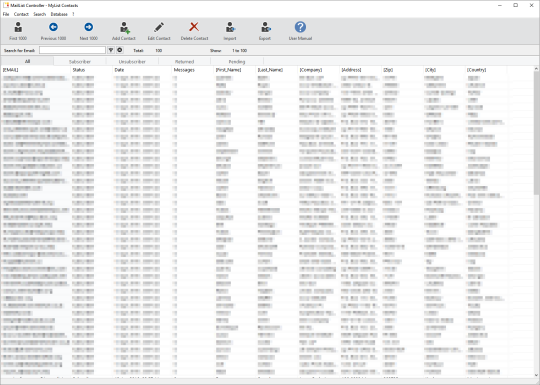Open the File menu
The image size is (540, 385).
pyautogui.click(x=6, y=14)
